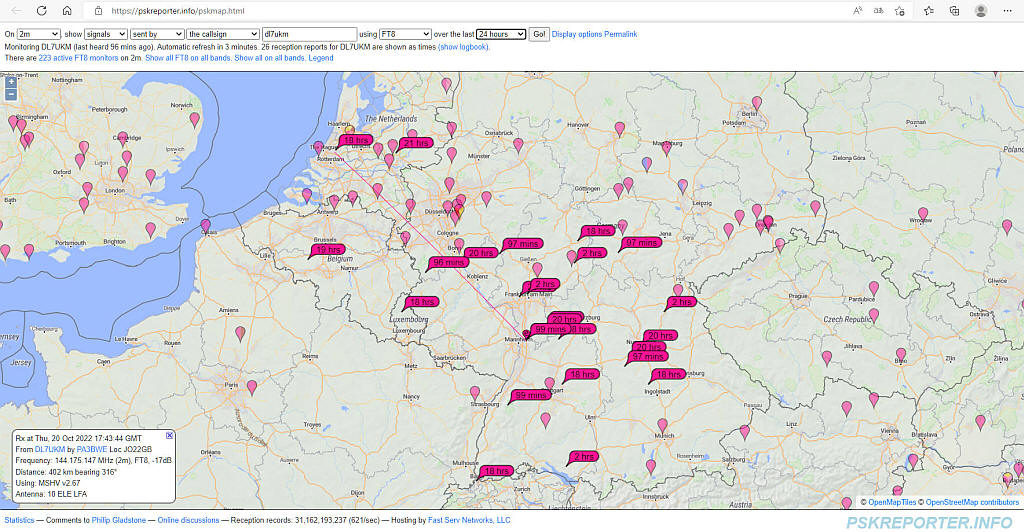Image resolution: width=1024 pixels, height=532 pixels.
Task: Open the "sent by" direction dropdown
Action: pos(157,34)
